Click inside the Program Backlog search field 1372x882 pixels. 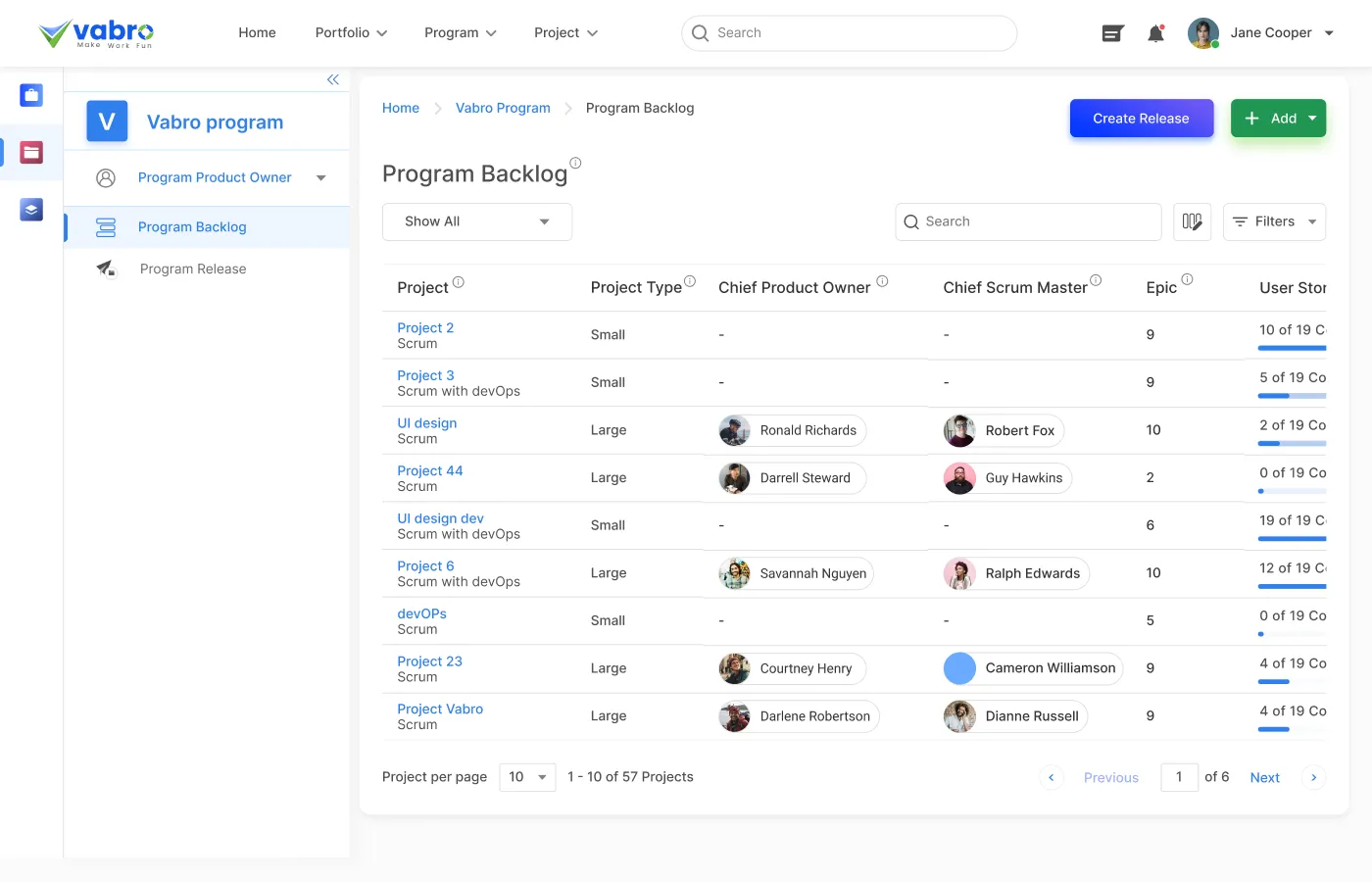click(x=1027, y=221)
